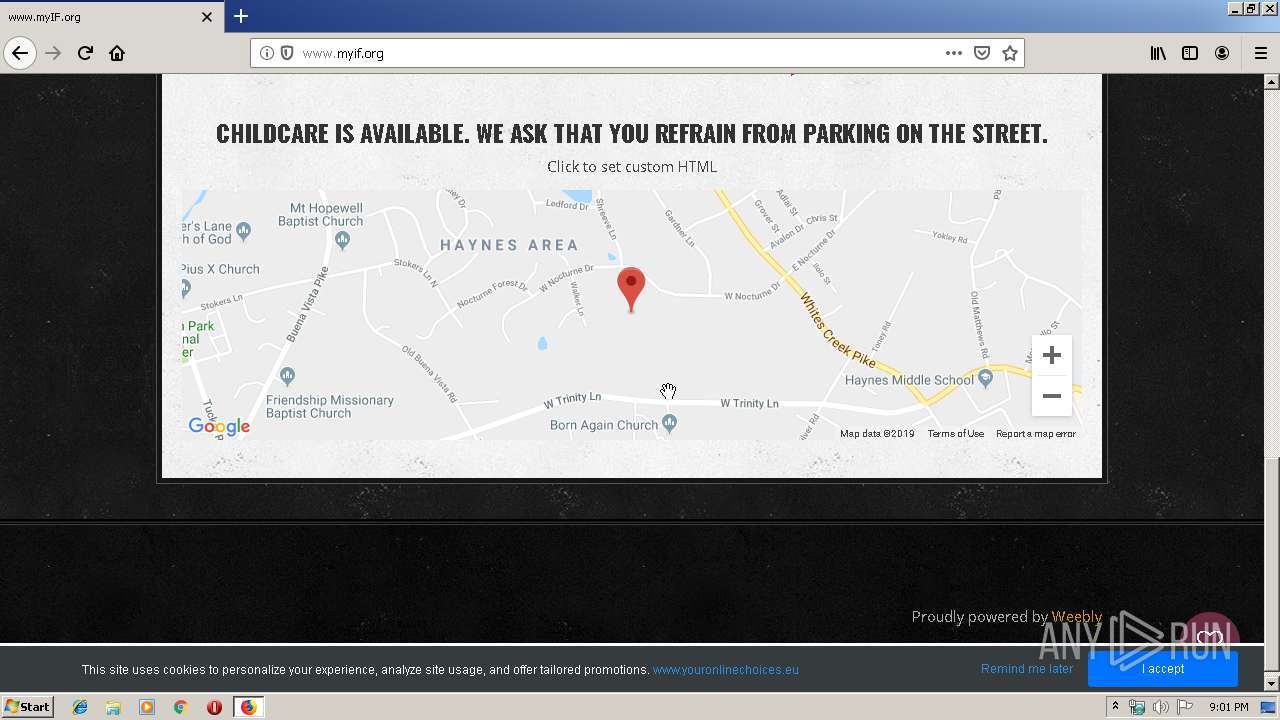Open File Explorer from taskbar
1280x720 pixels.
pyautogui.click(x=113, y=707)
